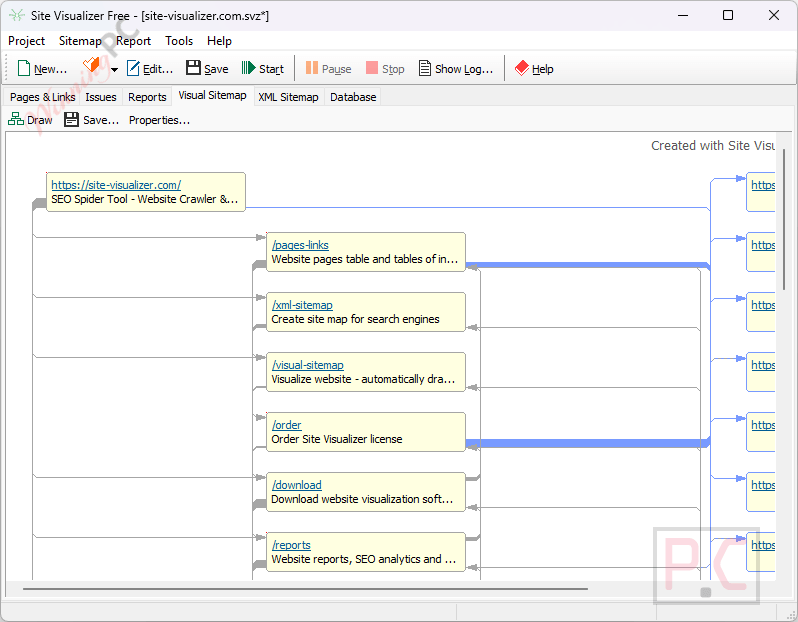The image size is (798, 622).
Task: Click the Save… disk icon in Visual Sitemap toolbar
Action: pos(71,120)
